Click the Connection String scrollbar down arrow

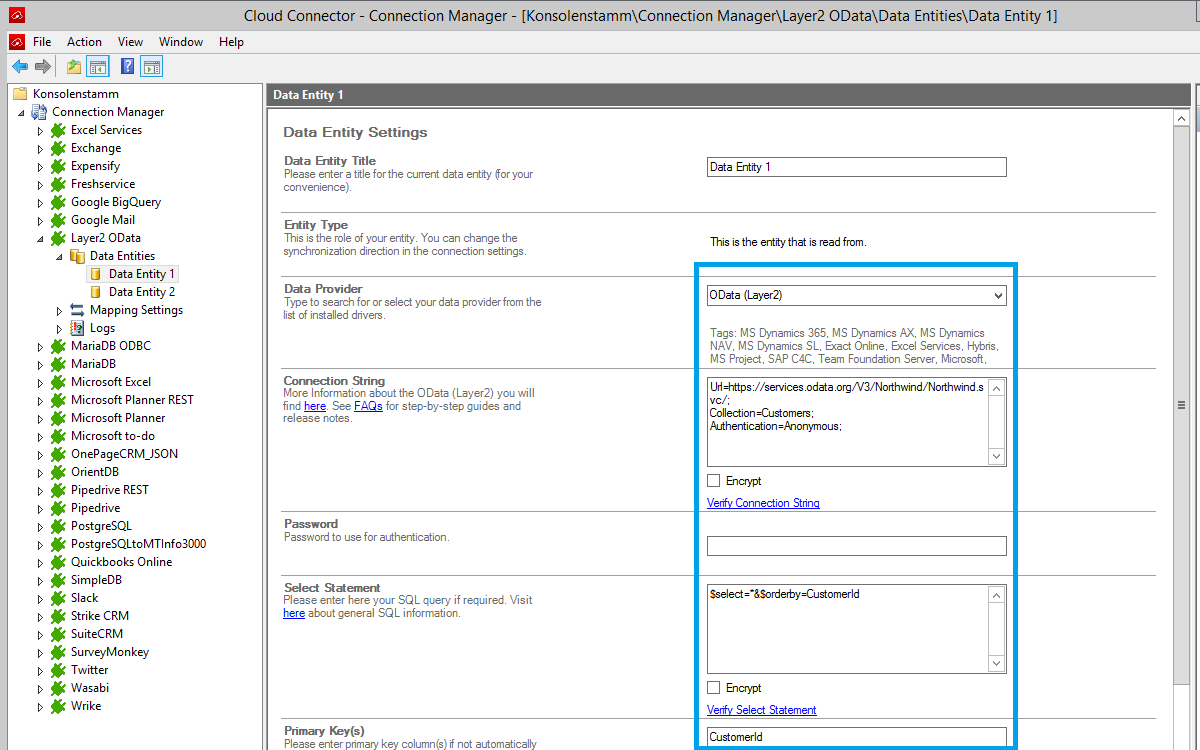tap(996, 457)
